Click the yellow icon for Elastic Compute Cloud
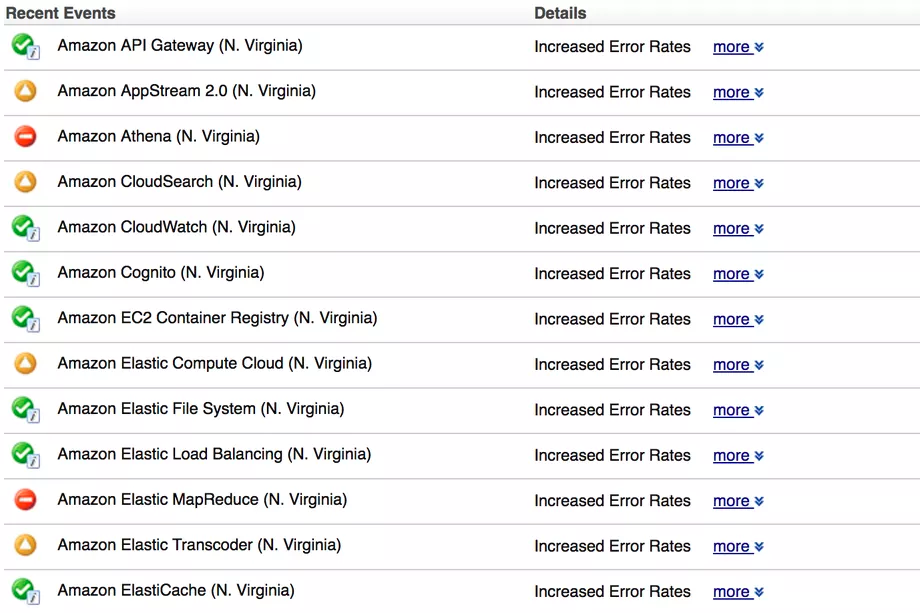This screenshot has width=920, height=613. pos(25,364)
